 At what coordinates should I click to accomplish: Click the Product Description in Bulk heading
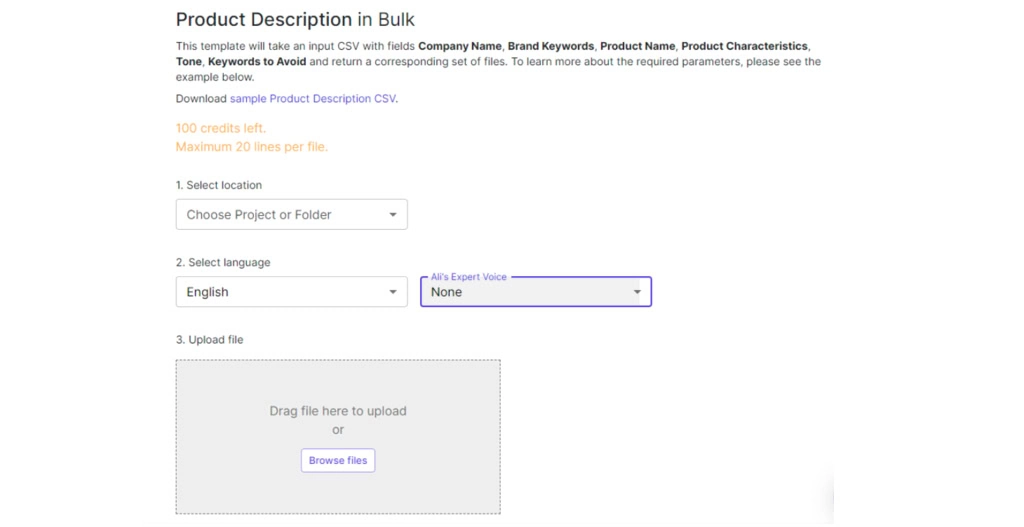(295, 20)
